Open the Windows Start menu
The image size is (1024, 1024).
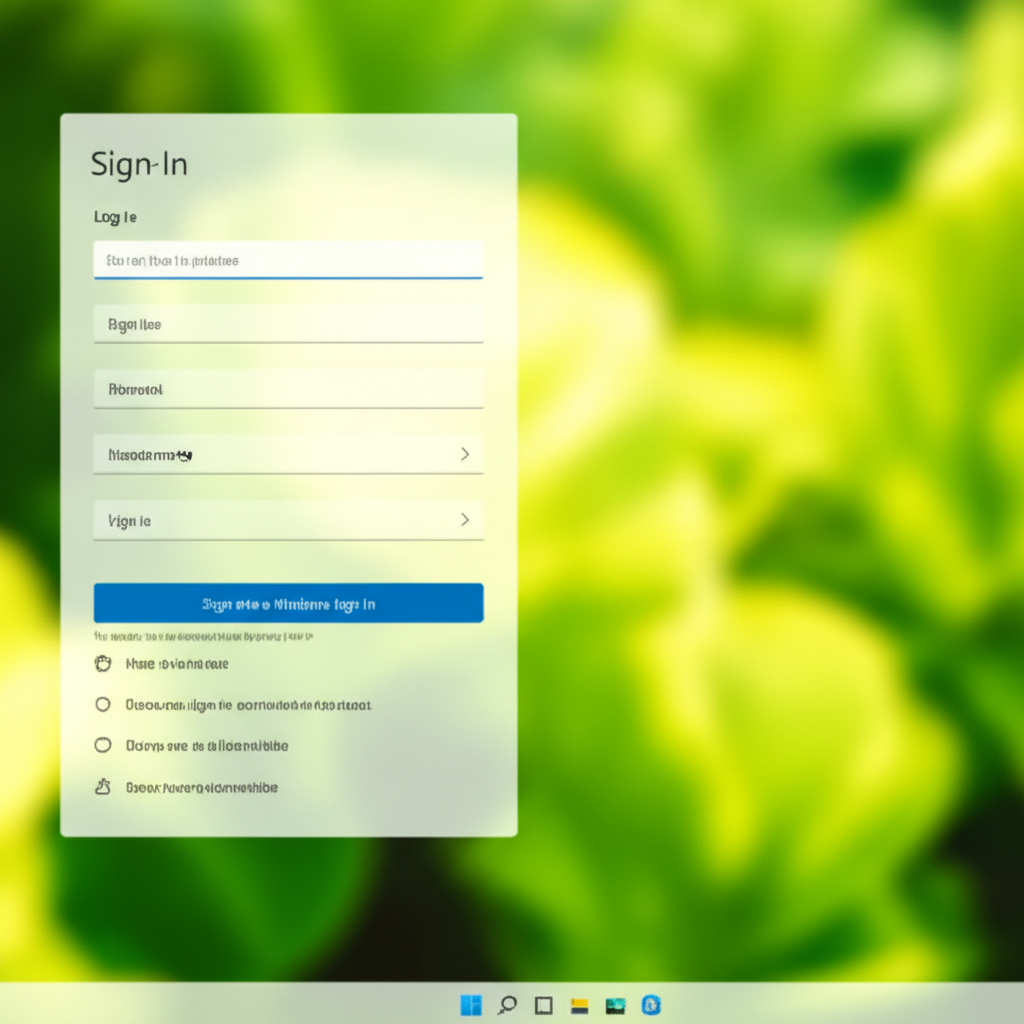[470, 1005]
